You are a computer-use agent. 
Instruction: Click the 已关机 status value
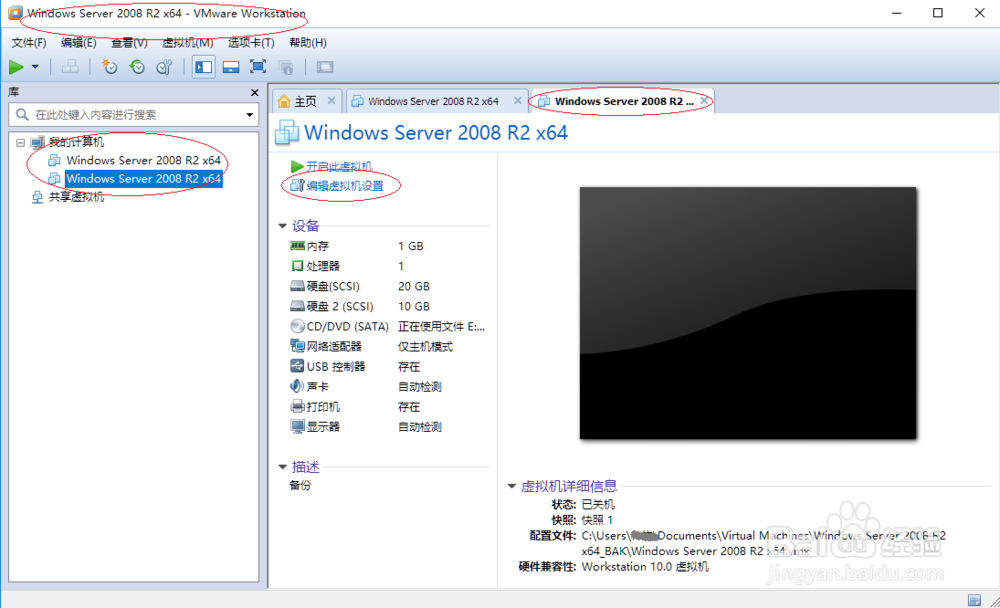(x=598, y=505)
